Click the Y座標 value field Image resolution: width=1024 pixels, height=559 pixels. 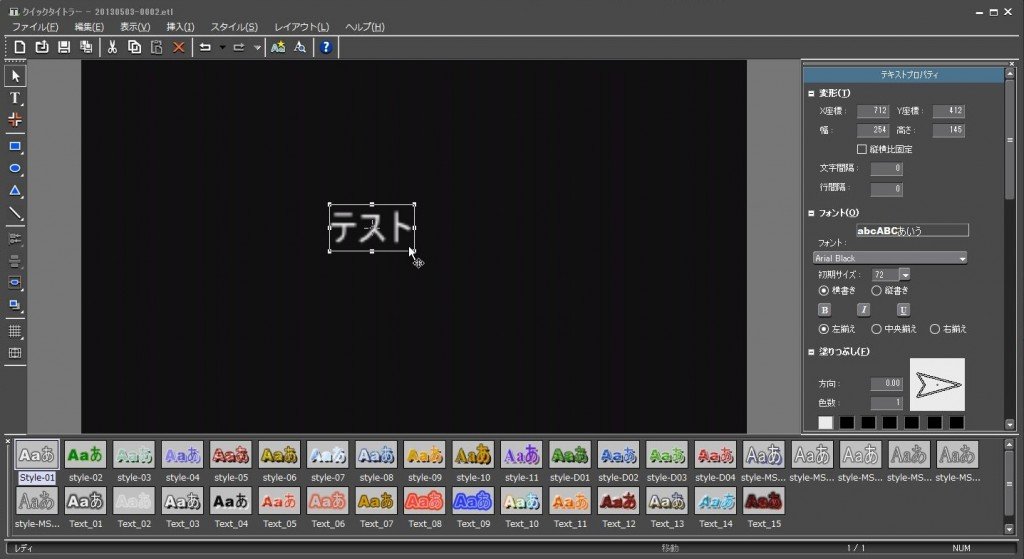click(x=948, y=111)
